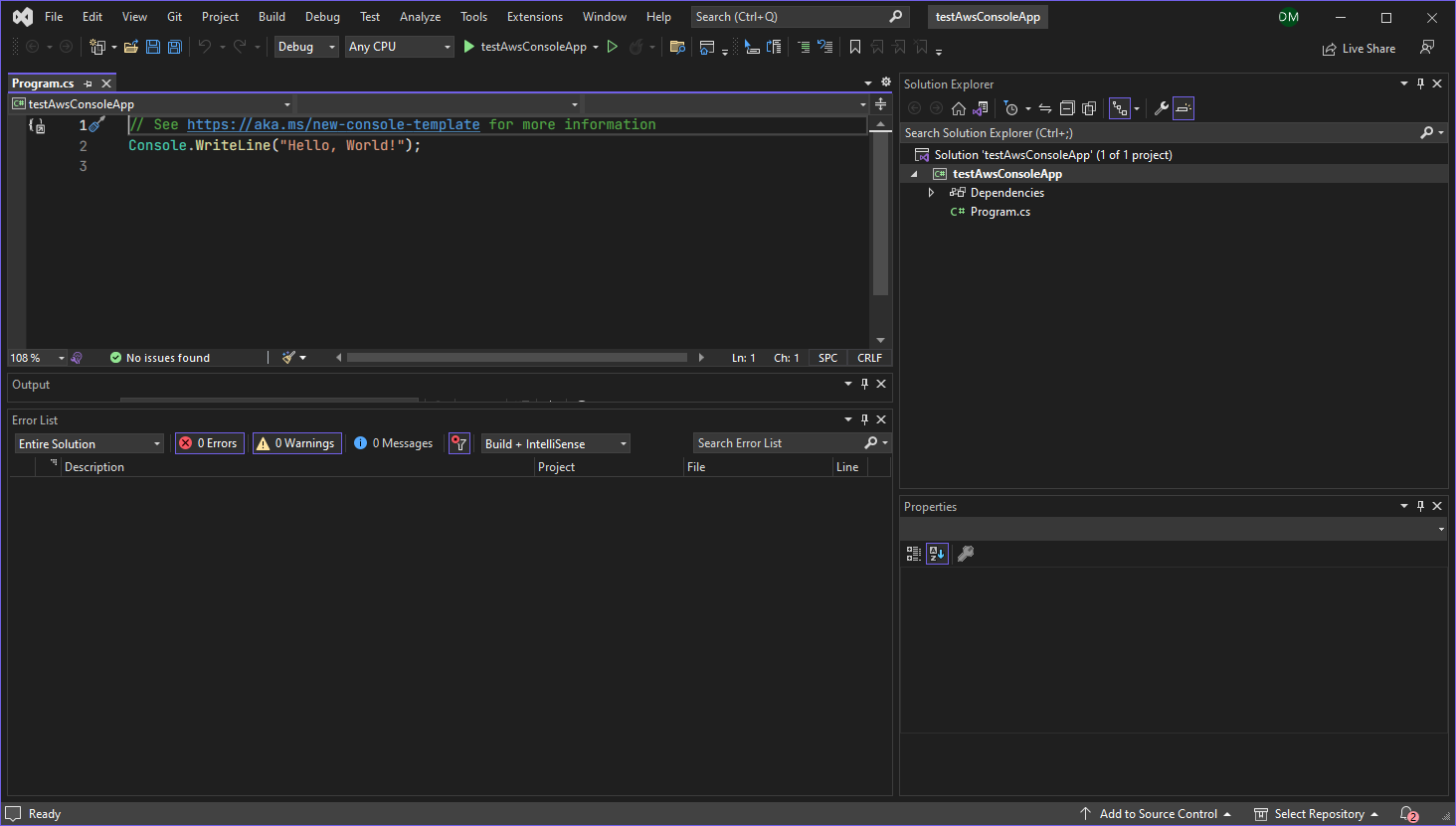Collapse the testAwsConsoleApp project node
1456x826 pixels.
(914, 174)
